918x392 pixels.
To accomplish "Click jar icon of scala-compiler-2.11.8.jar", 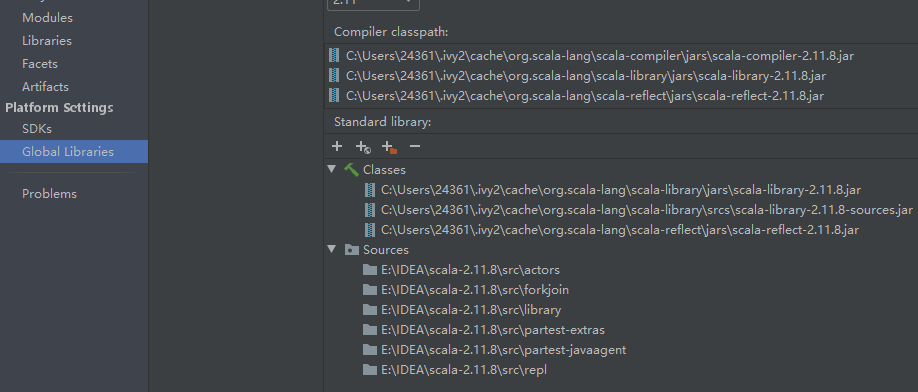I will 334,56.
